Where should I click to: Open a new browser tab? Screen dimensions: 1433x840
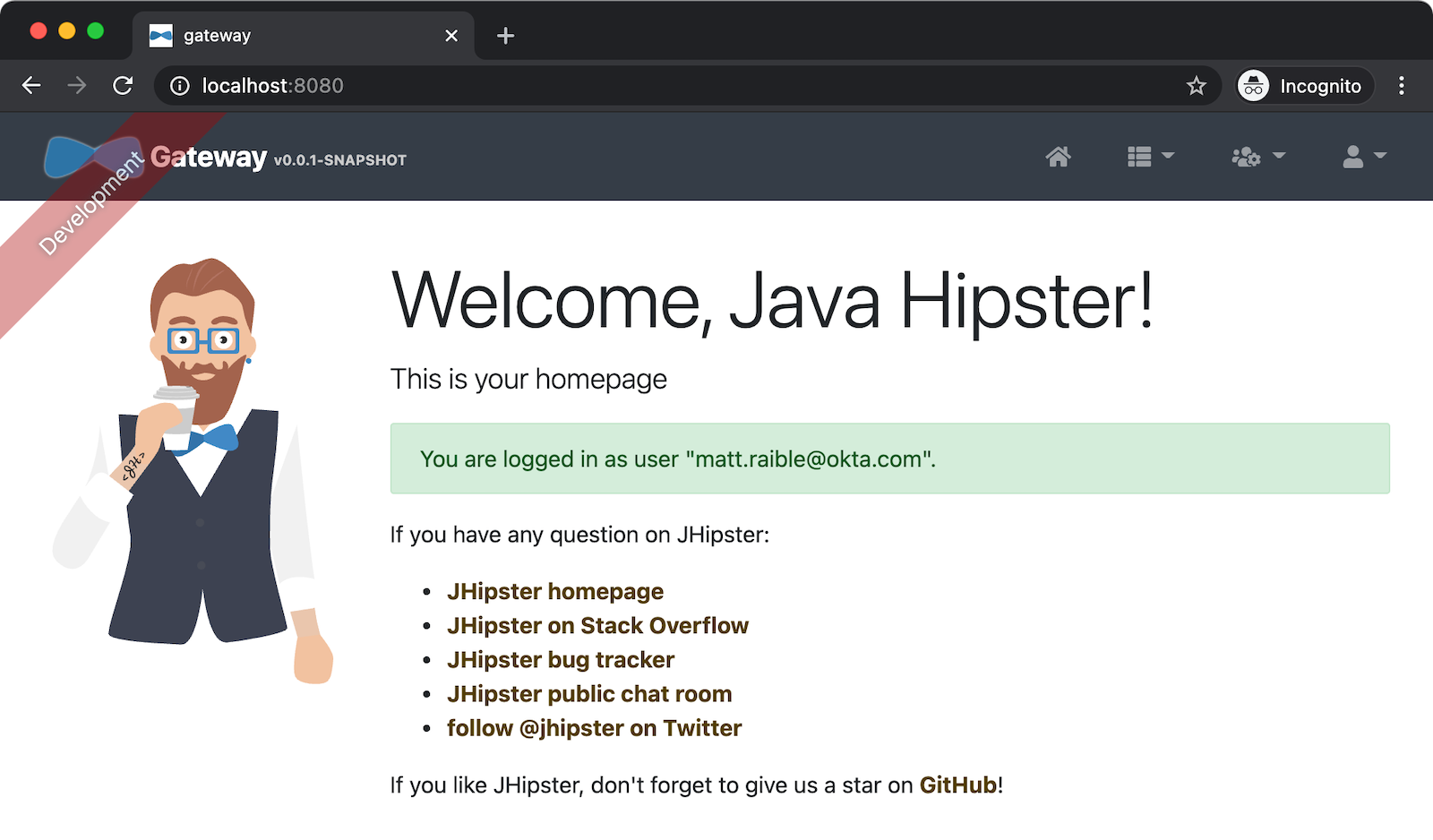pos(505,36)
